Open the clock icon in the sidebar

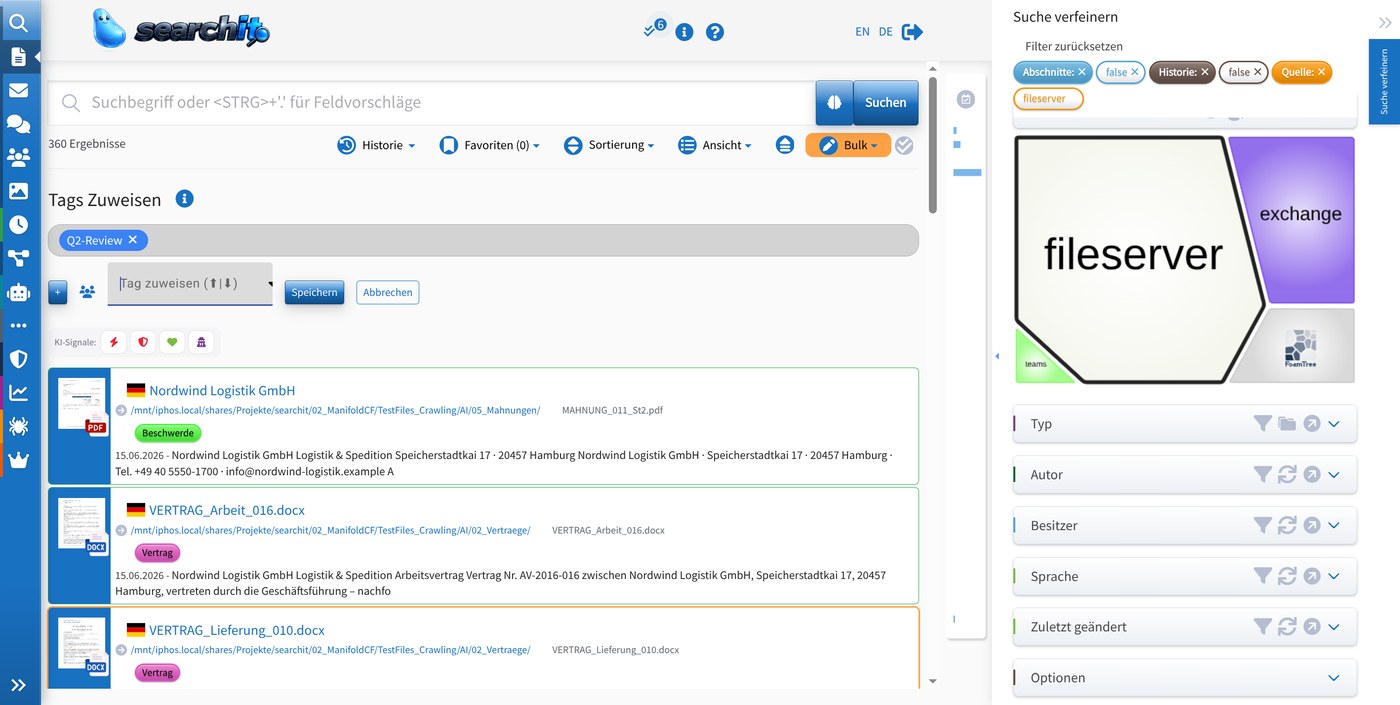18,225
